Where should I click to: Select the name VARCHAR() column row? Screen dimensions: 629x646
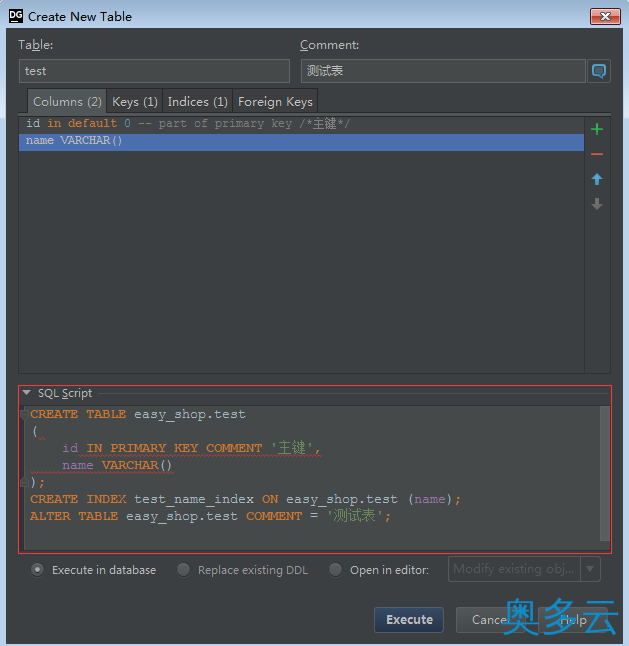click(301, 141)
